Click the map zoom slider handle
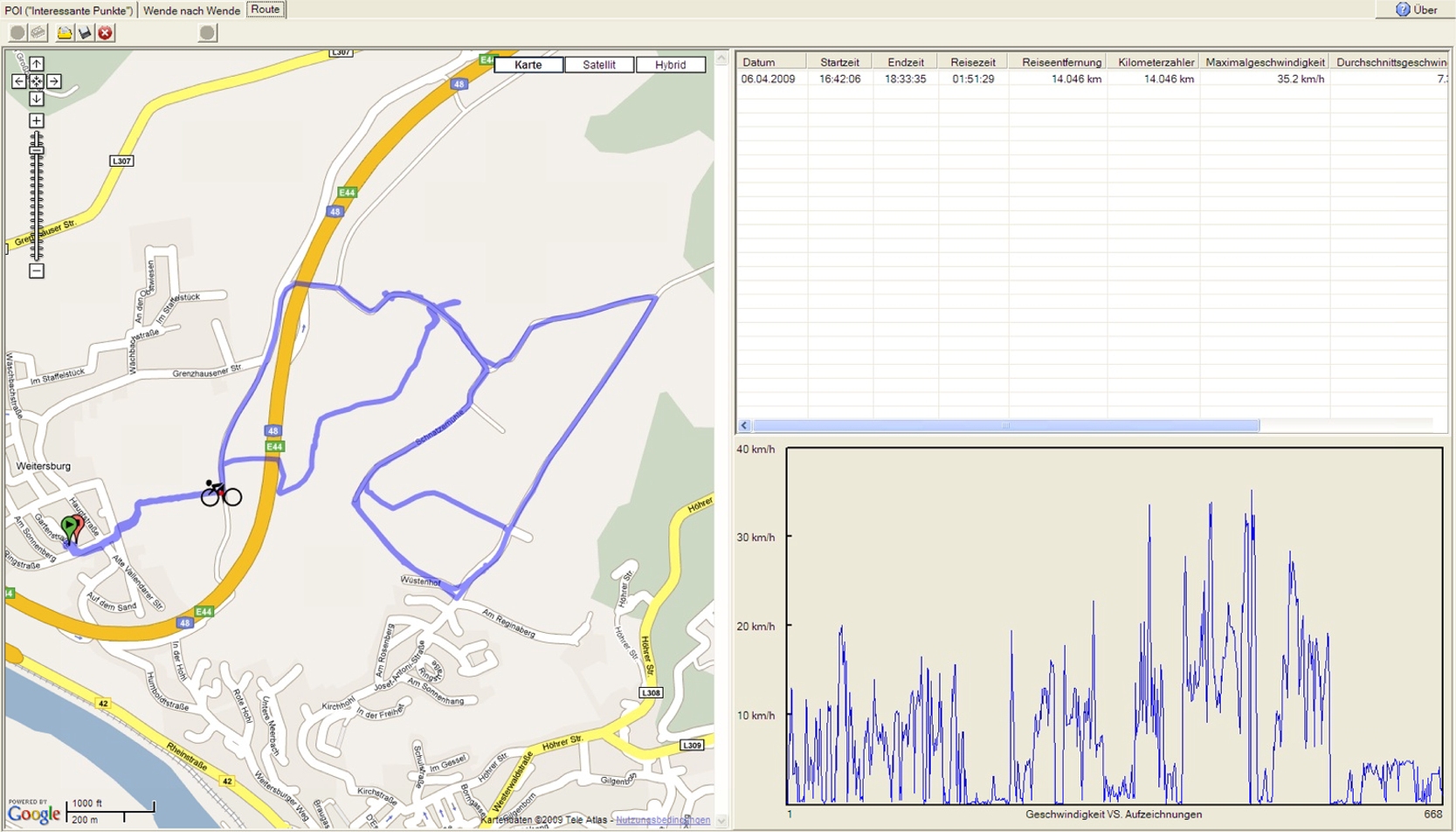1456x832 pixels. tap(37, 150)
